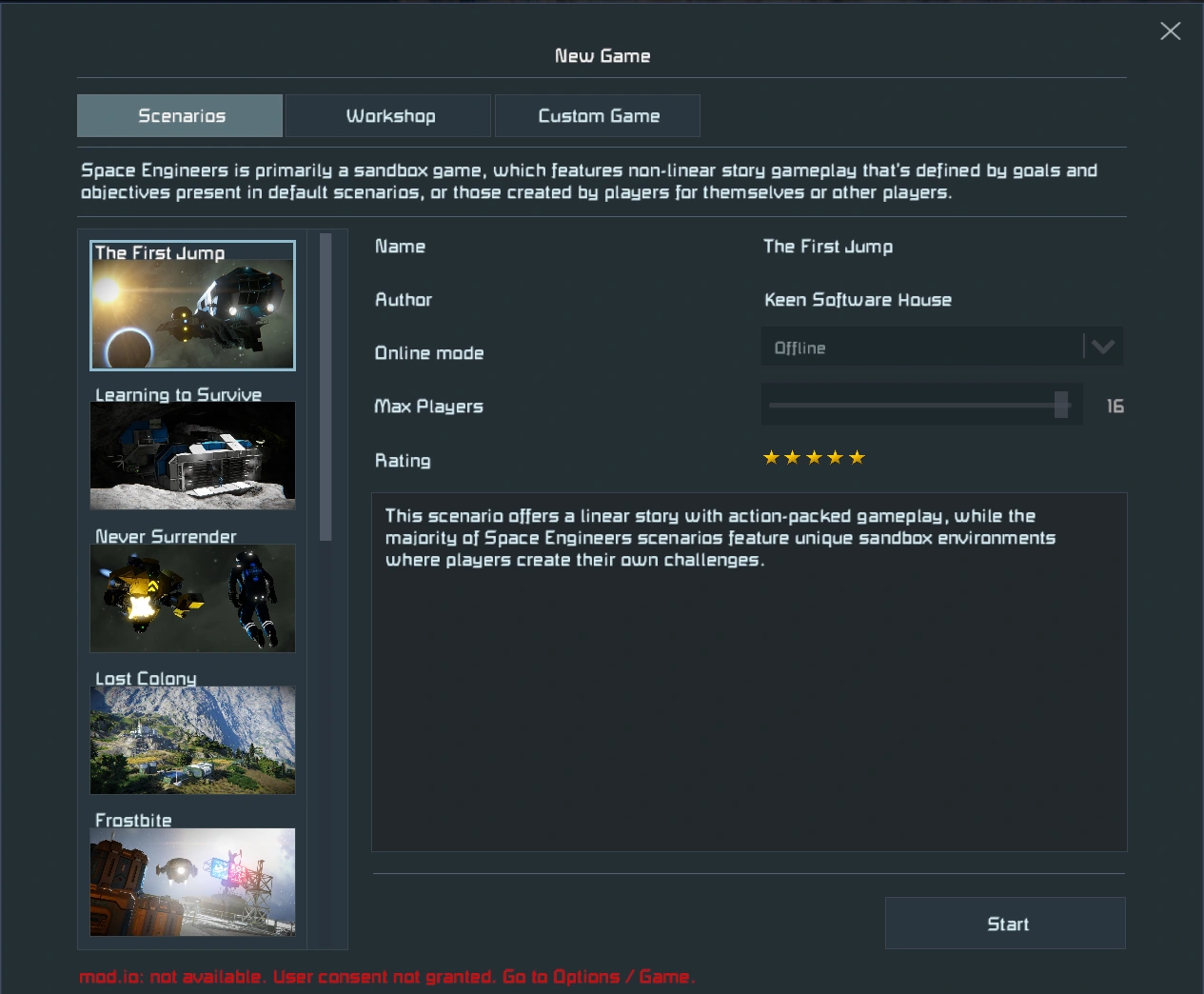Image resolution: width=1204 pixels, height=994 pixels.
Task: Close the New Game dialog
Action: pos(1171,31)
